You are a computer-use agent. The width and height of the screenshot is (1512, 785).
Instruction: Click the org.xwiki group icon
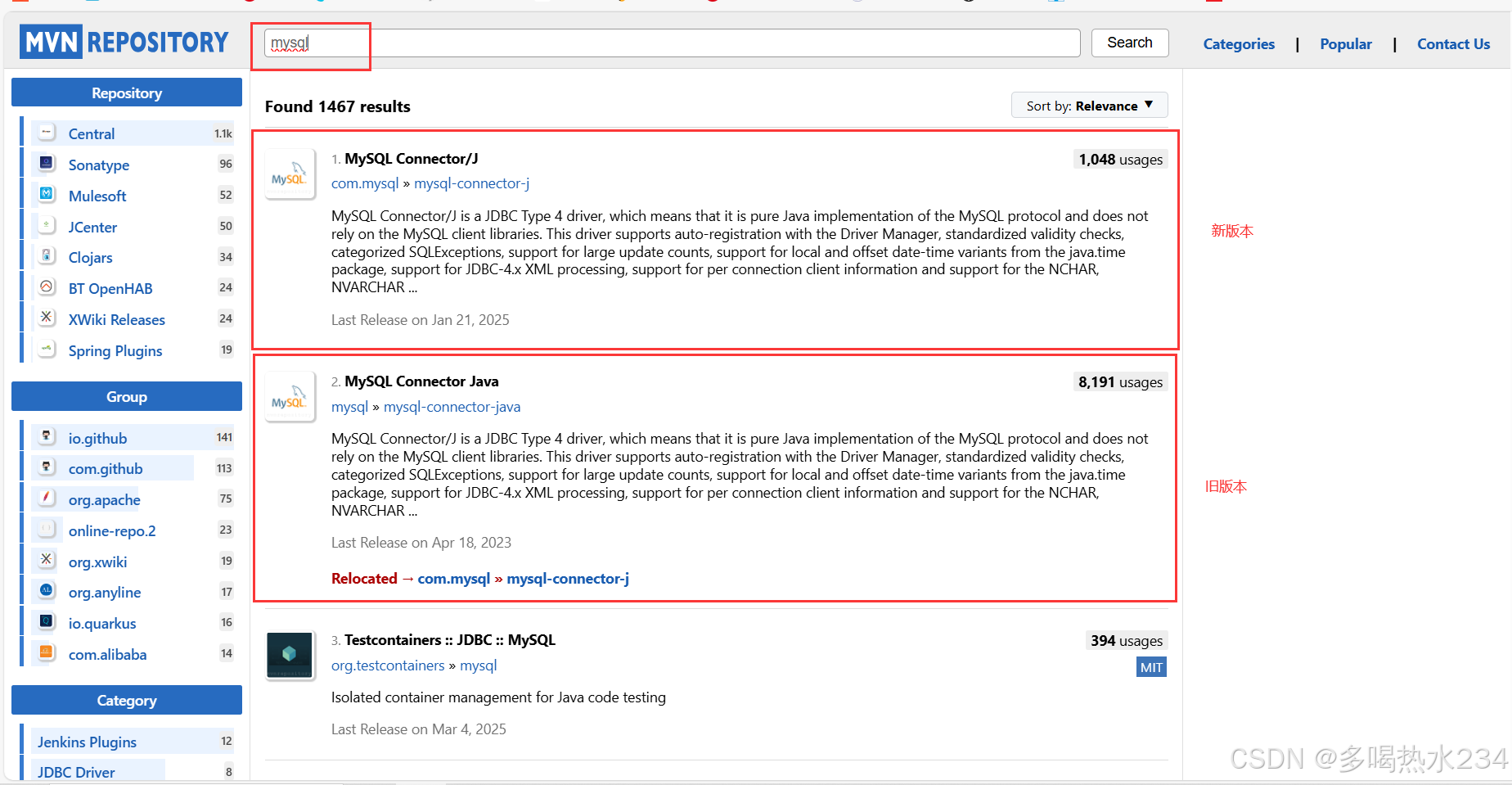tap(47, 561)
